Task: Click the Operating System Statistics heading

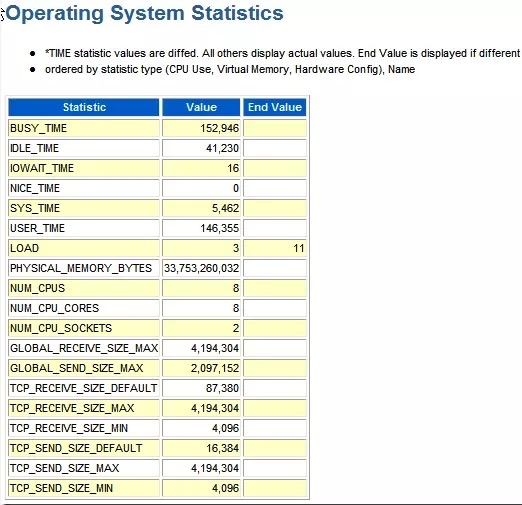Action: (x=144, y=13)
